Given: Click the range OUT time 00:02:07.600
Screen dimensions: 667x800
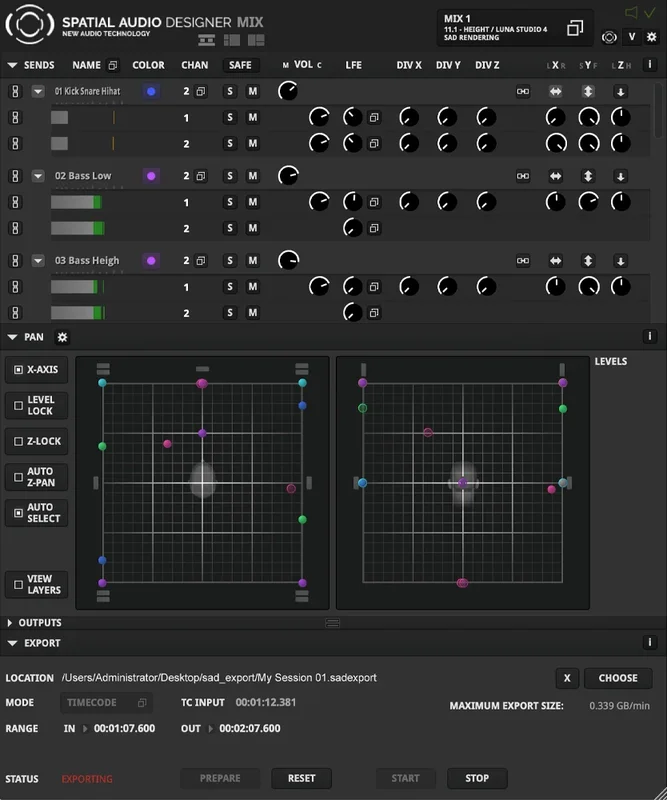Looking at the screenshot, I should [x=250, y=729].
